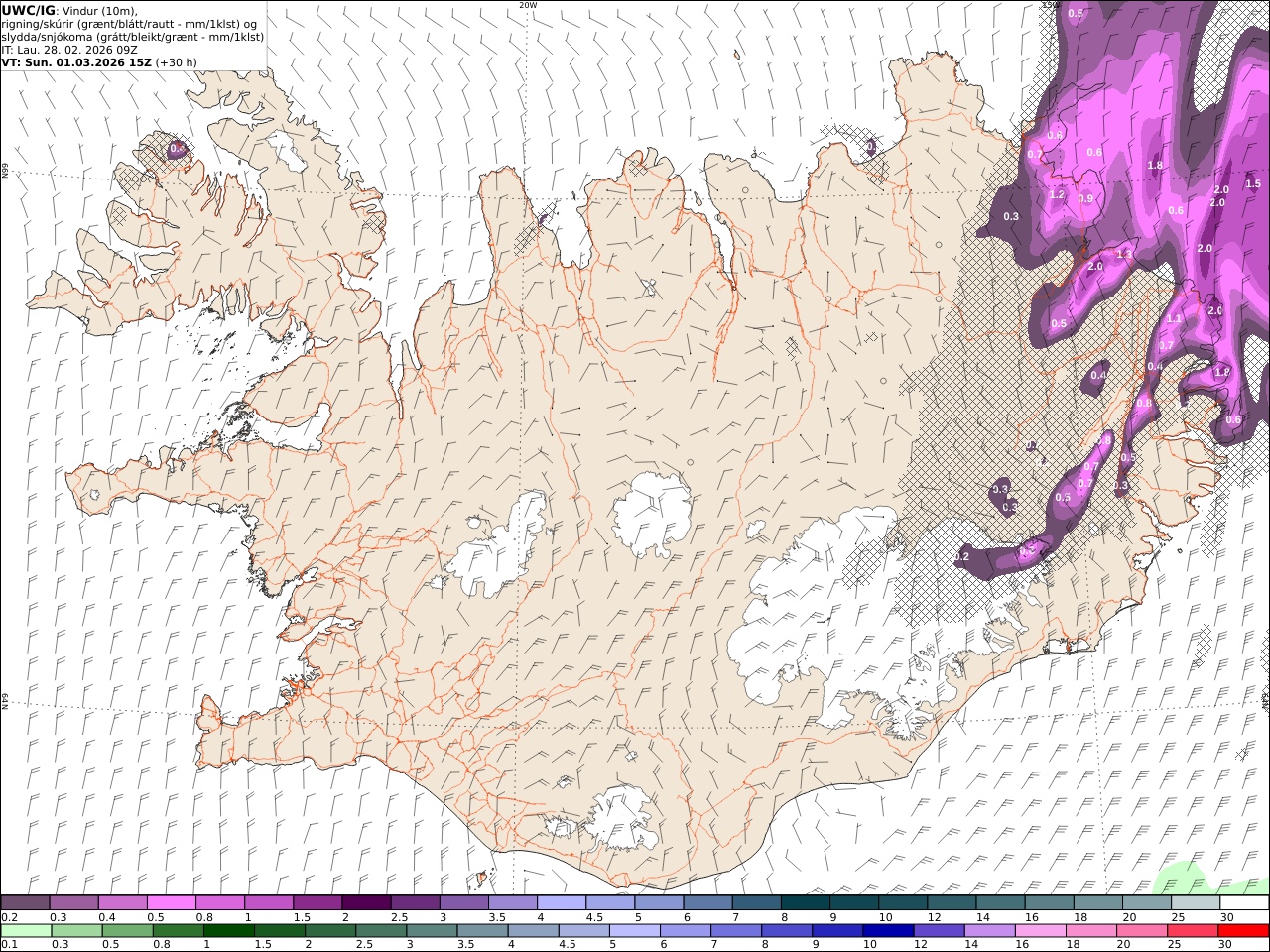Viewport: 1270px width, 952px height.
Task: Click the lightest green 0.1 swatch on rain scale
Action: (x=26, y=930)
